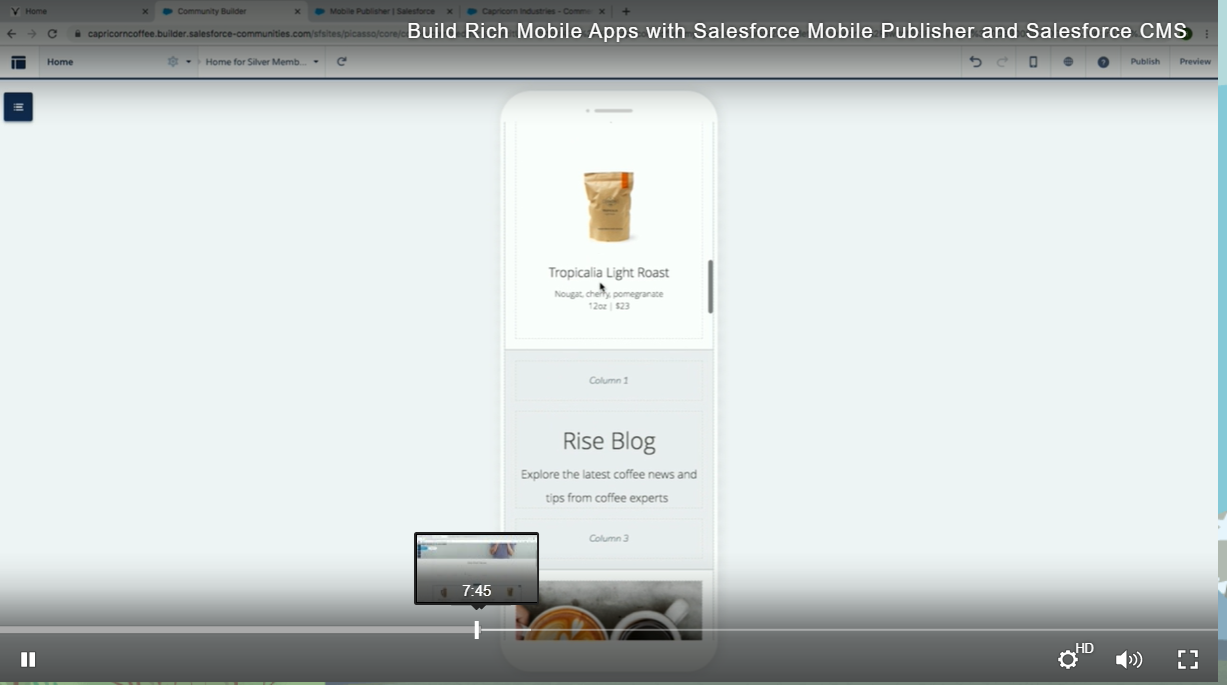Open the help question mark icon
Screen dimensions: 1227x685
click(x=1103, y=62)
